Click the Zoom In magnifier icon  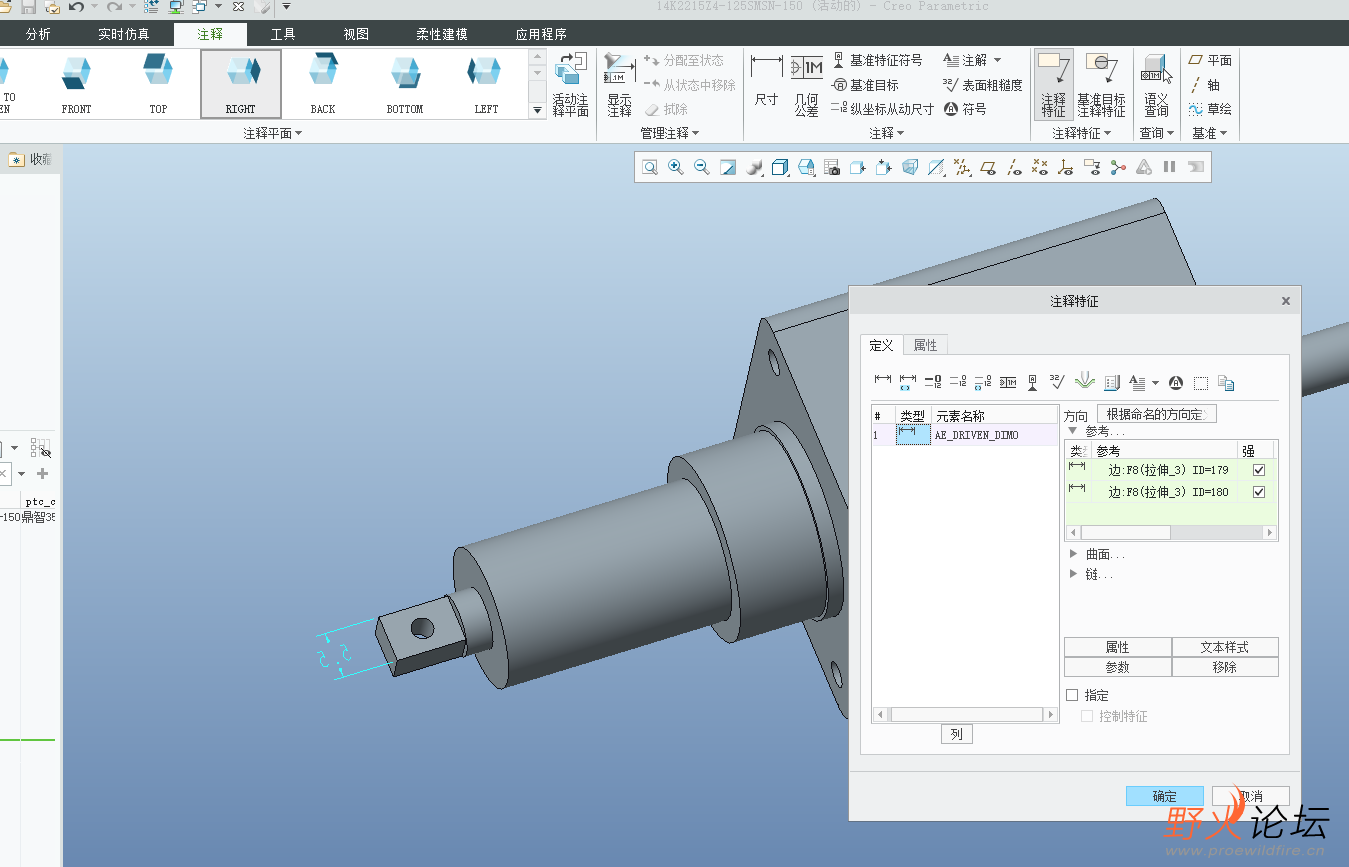[676, 168]
